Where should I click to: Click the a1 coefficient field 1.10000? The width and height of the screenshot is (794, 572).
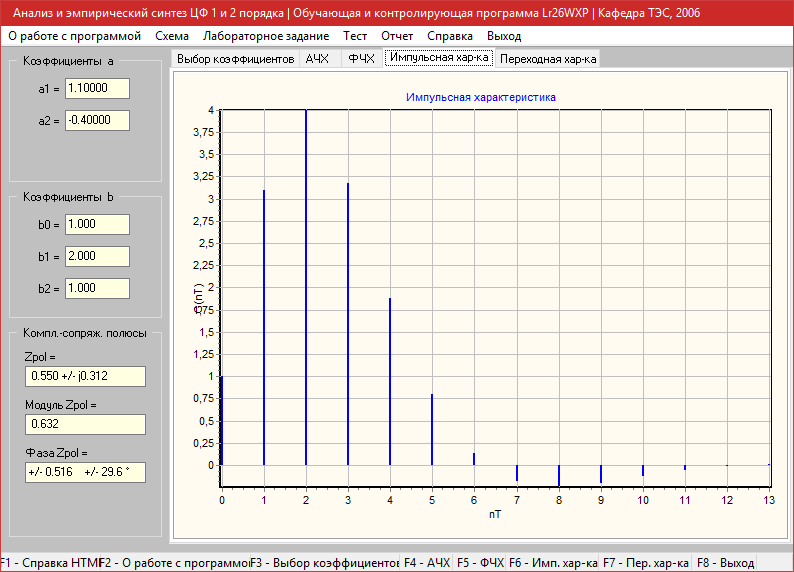(x=97, y=88)
